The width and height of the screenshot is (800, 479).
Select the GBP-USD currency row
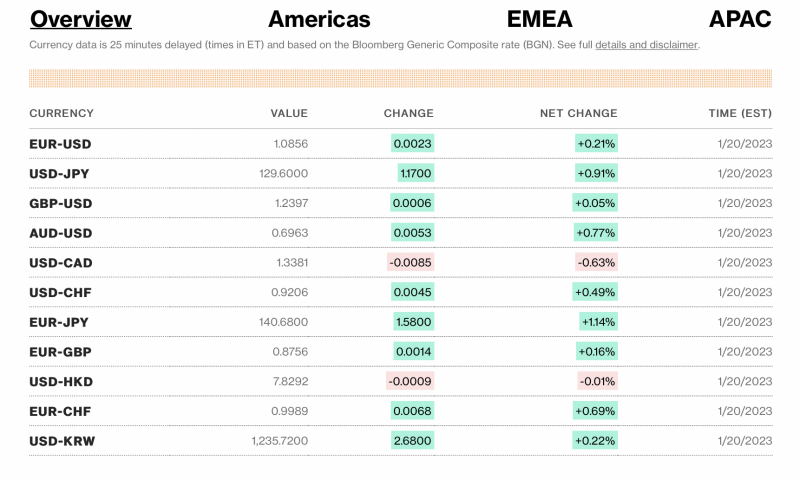[x=60, y=203]
